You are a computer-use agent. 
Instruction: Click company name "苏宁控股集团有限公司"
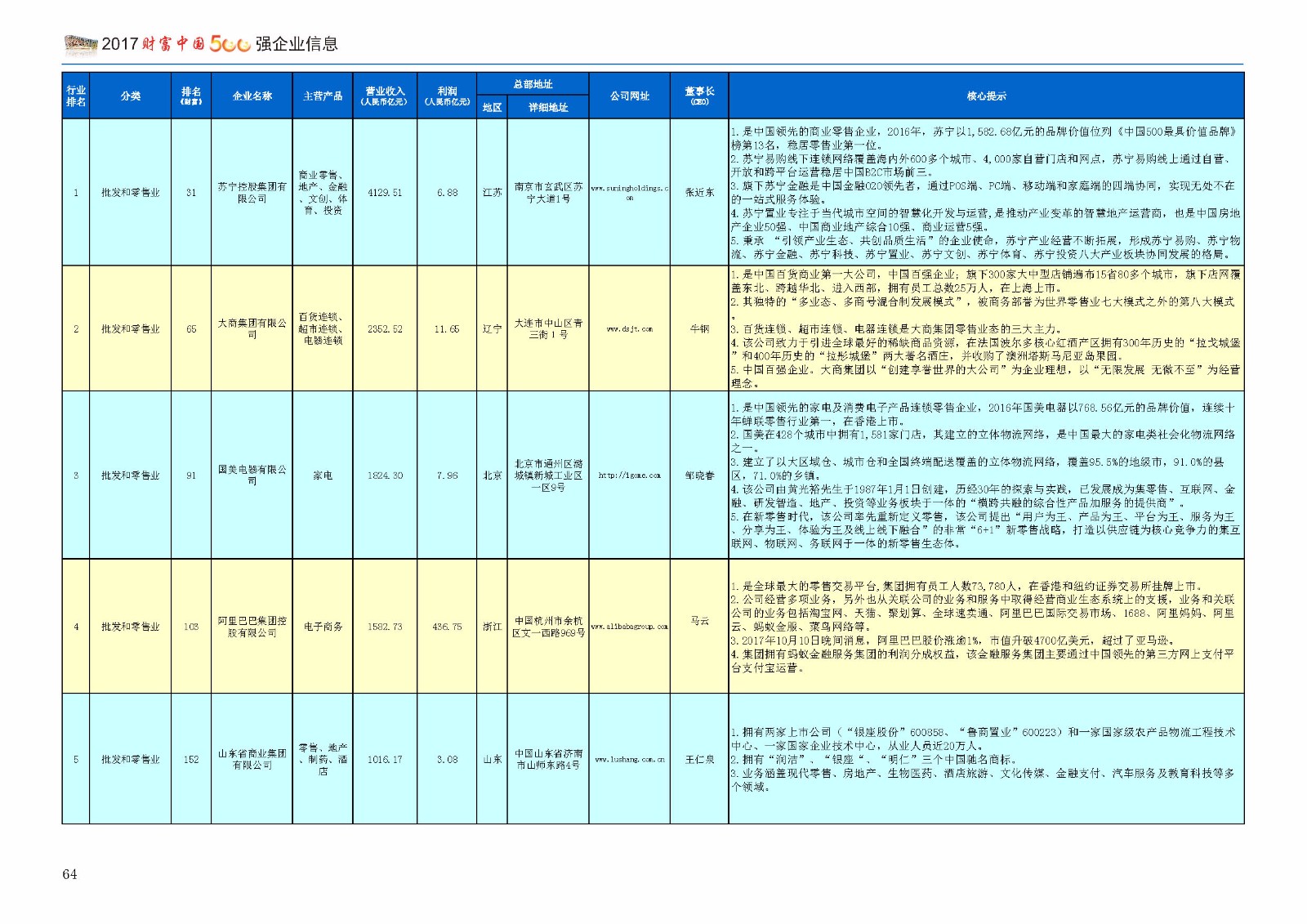coord(252,193)
